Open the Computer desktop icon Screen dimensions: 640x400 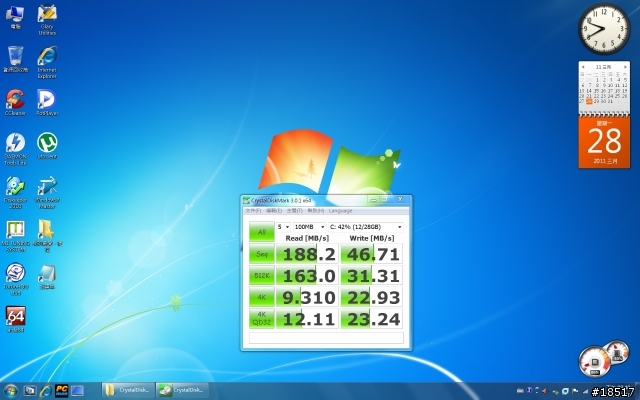16,17
